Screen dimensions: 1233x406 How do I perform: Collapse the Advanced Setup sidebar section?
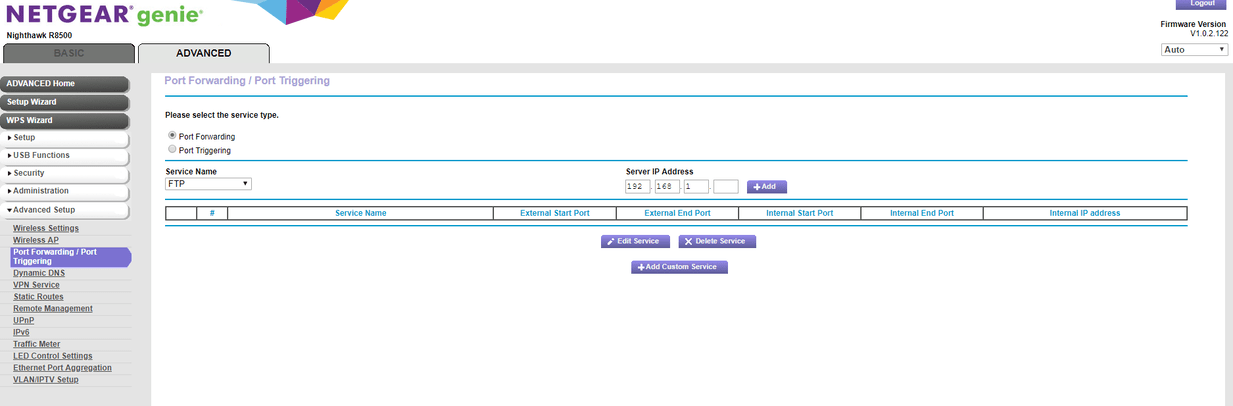coord(64,210)
